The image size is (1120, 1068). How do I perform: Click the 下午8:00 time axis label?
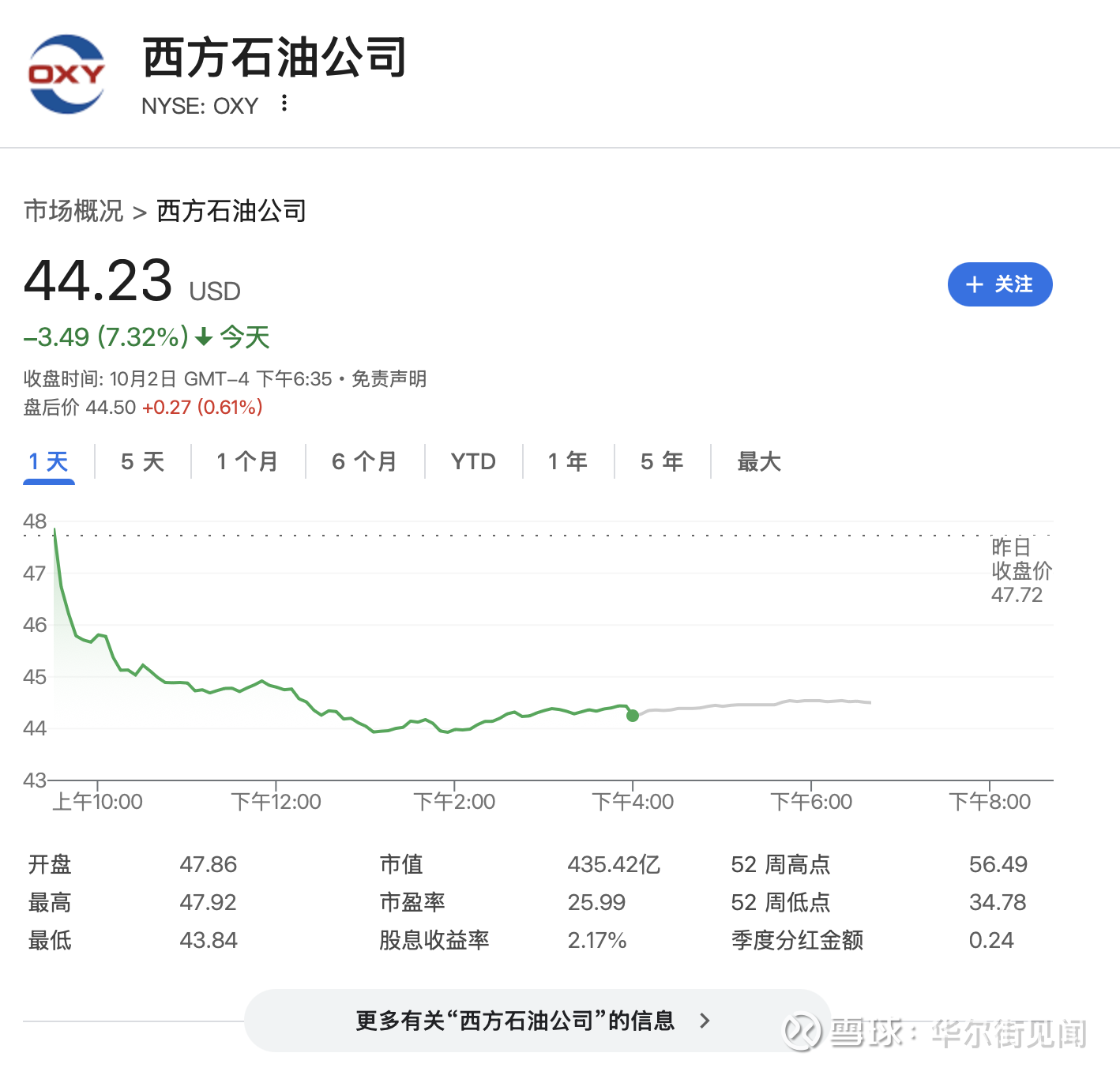click(x=990, y=802)
